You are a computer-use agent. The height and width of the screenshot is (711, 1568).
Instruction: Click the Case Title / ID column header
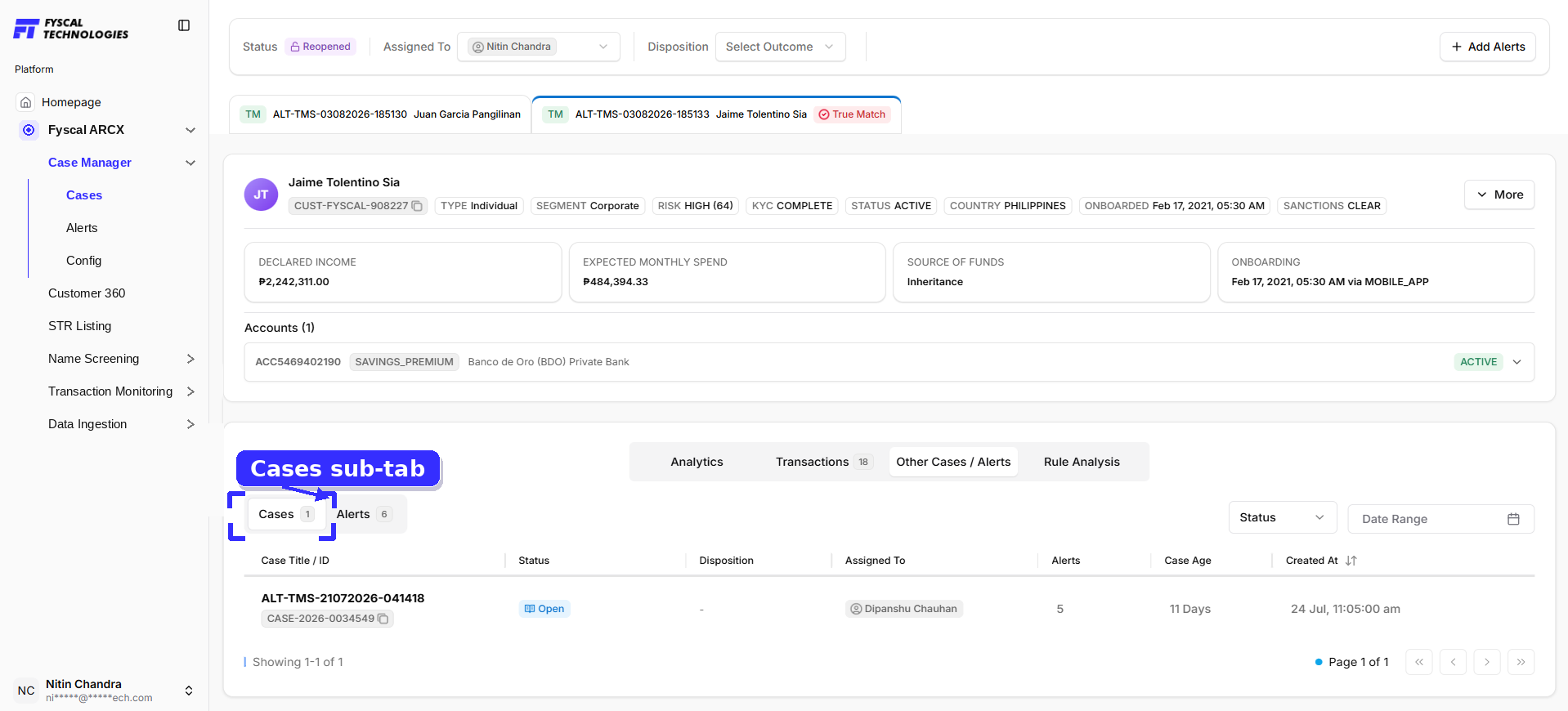coord(295,561)
